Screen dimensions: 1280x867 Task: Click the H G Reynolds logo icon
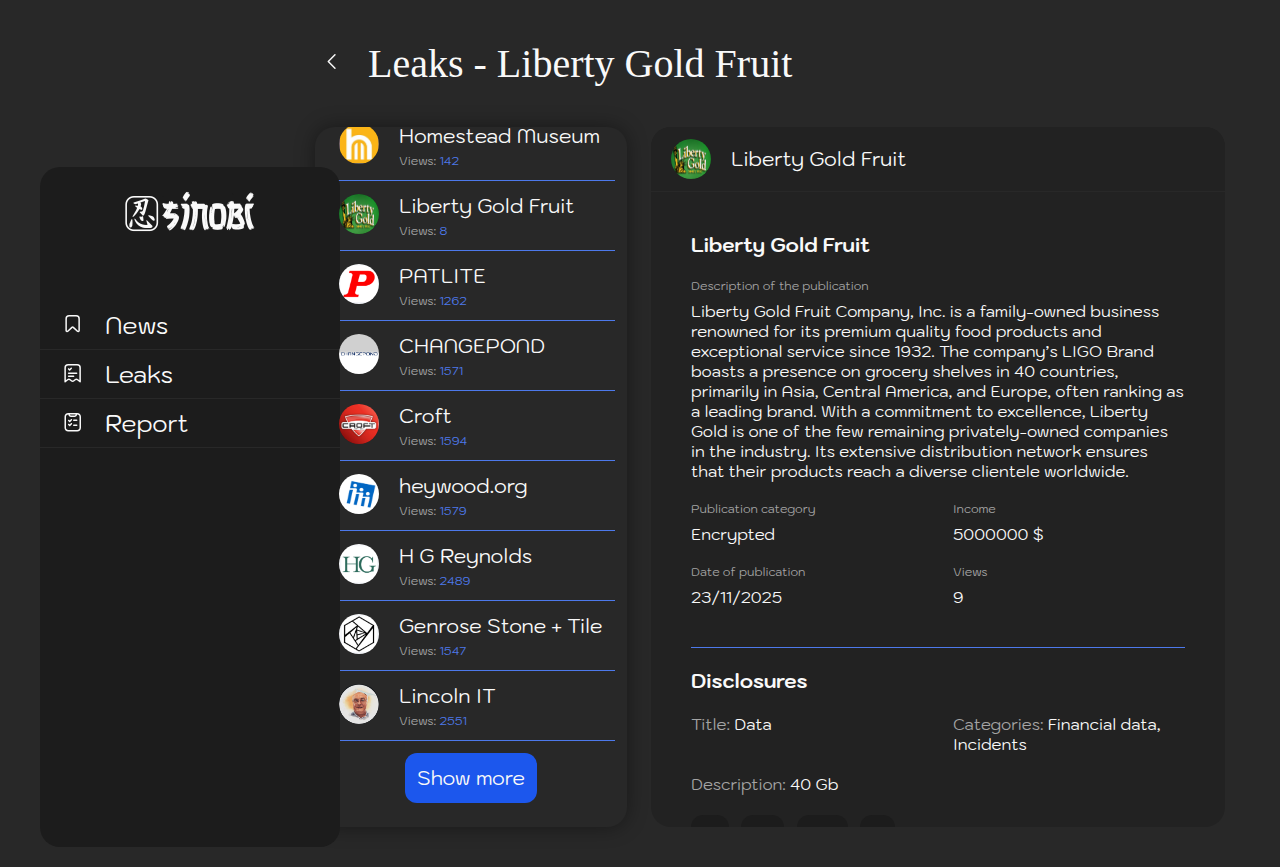359,564
